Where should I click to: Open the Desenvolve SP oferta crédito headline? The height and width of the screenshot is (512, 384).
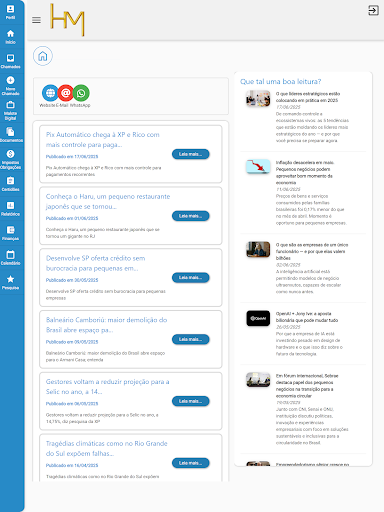coord(95,263)
